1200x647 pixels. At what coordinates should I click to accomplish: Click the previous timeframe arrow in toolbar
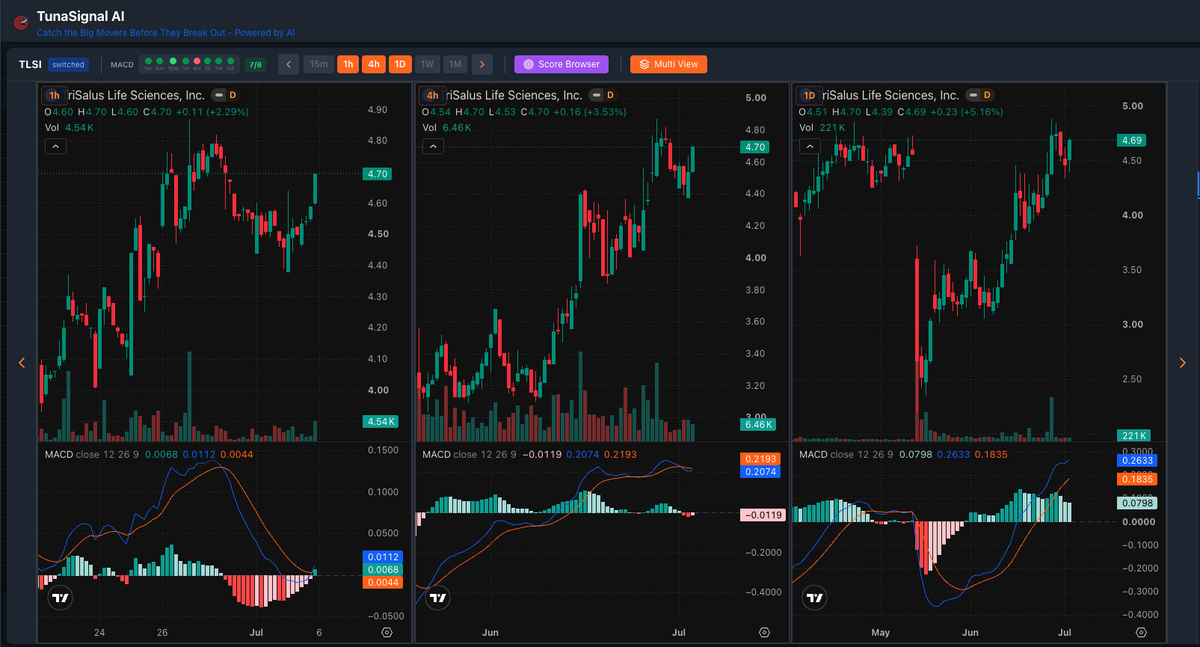click(288, 64)
